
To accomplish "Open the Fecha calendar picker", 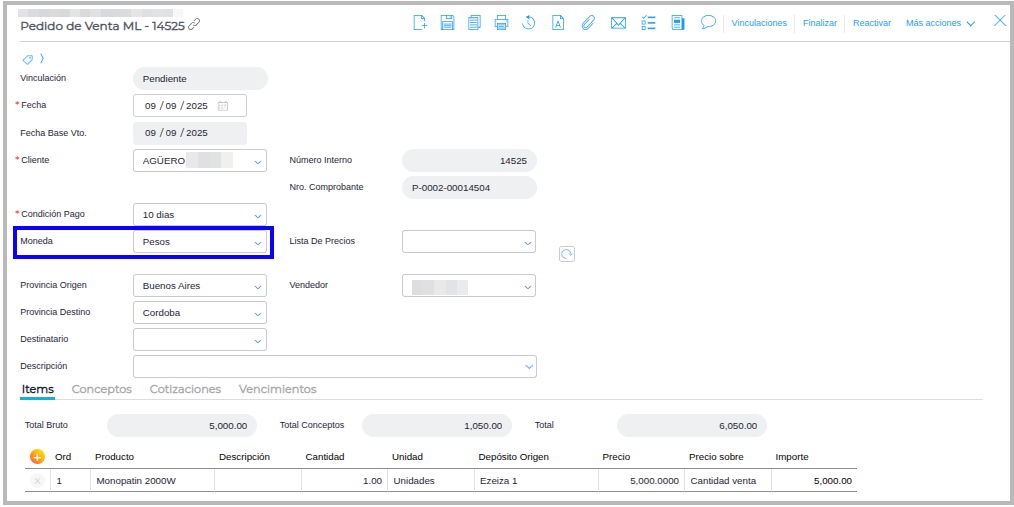I will pyautogui.click(x=223, y=106).
